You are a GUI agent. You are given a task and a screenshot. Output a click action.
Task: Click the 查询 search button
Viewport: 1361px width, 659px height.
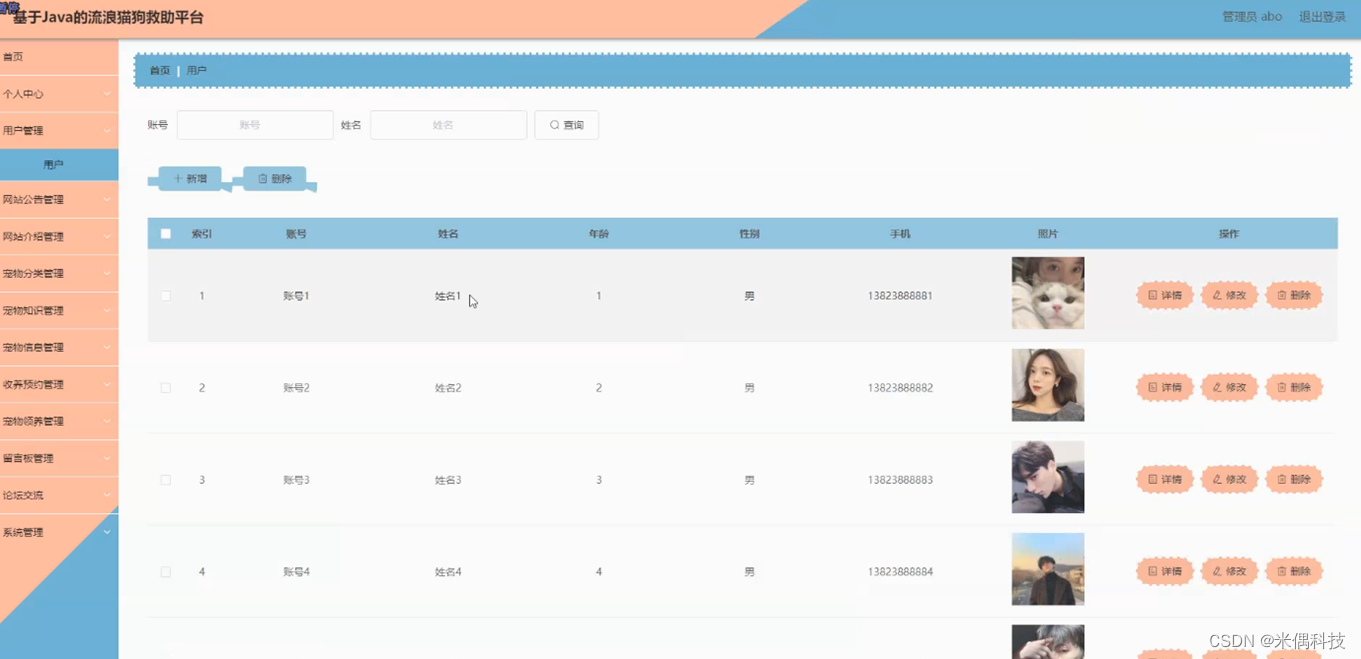tap(566, 125)
